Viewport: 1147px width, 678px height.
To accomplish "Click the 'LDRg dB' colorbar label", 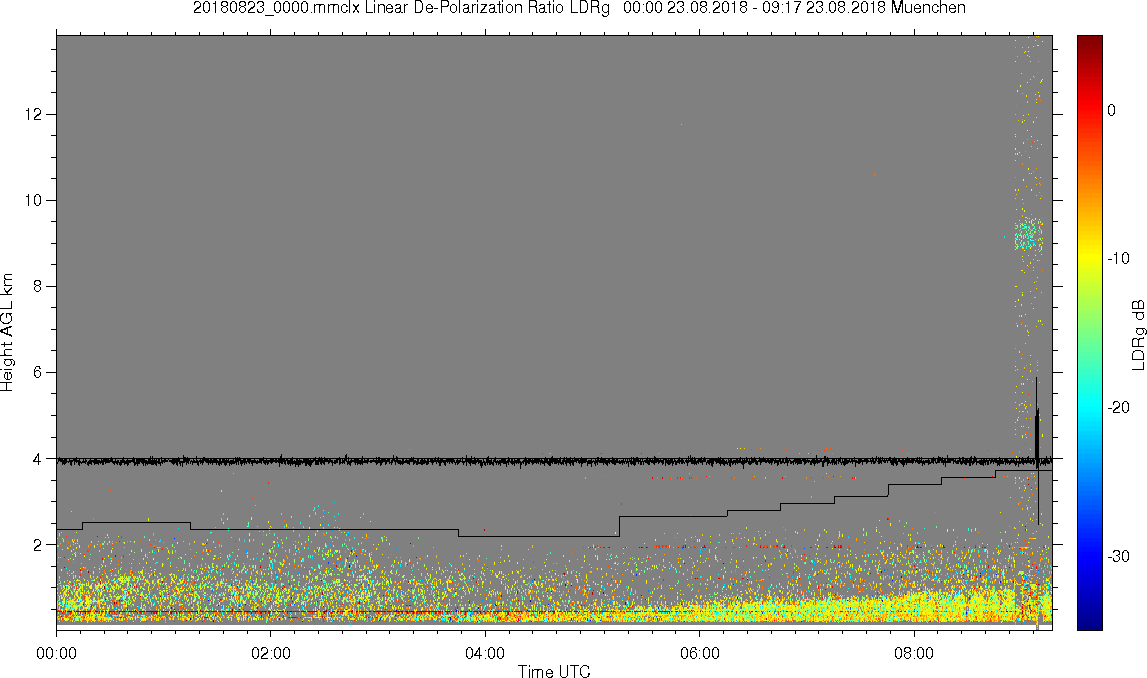I will [1136, 333].
